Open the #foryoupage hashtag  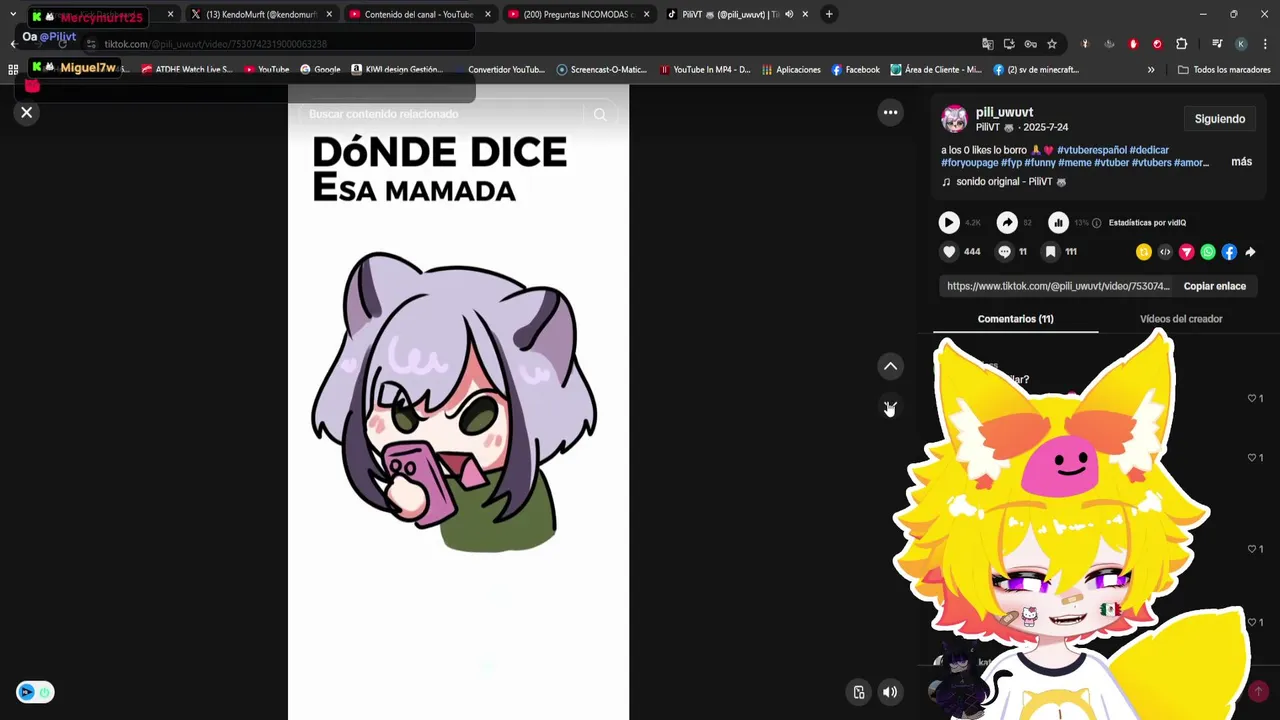(969, 162)
